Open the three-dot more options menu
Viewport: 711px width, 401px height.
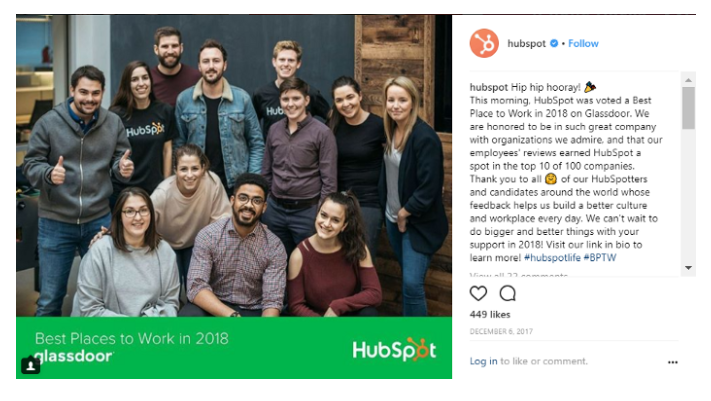(x=672, y=362)
